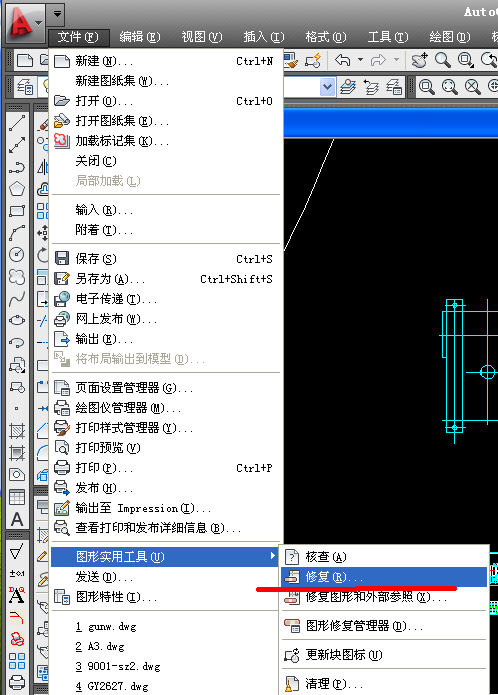Open recent file gunw.dwg
The image size is (498, 695).
coord(106,626)
